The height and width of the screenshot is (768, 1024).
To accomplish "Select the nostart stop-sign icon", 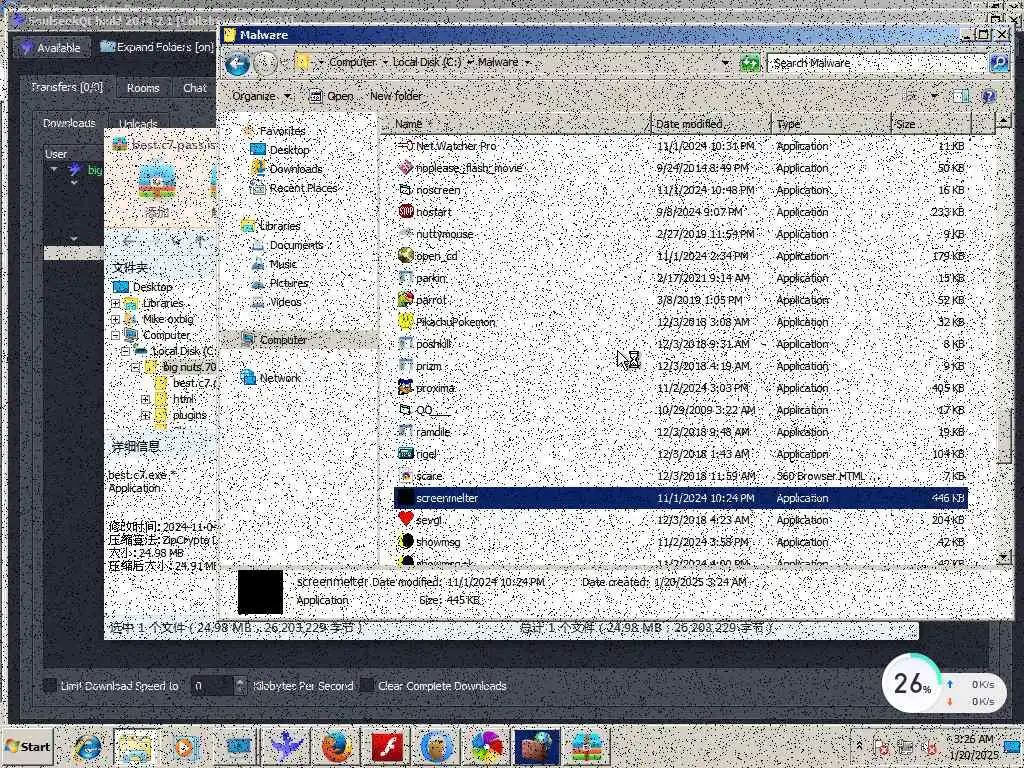I will pos(406,212).
